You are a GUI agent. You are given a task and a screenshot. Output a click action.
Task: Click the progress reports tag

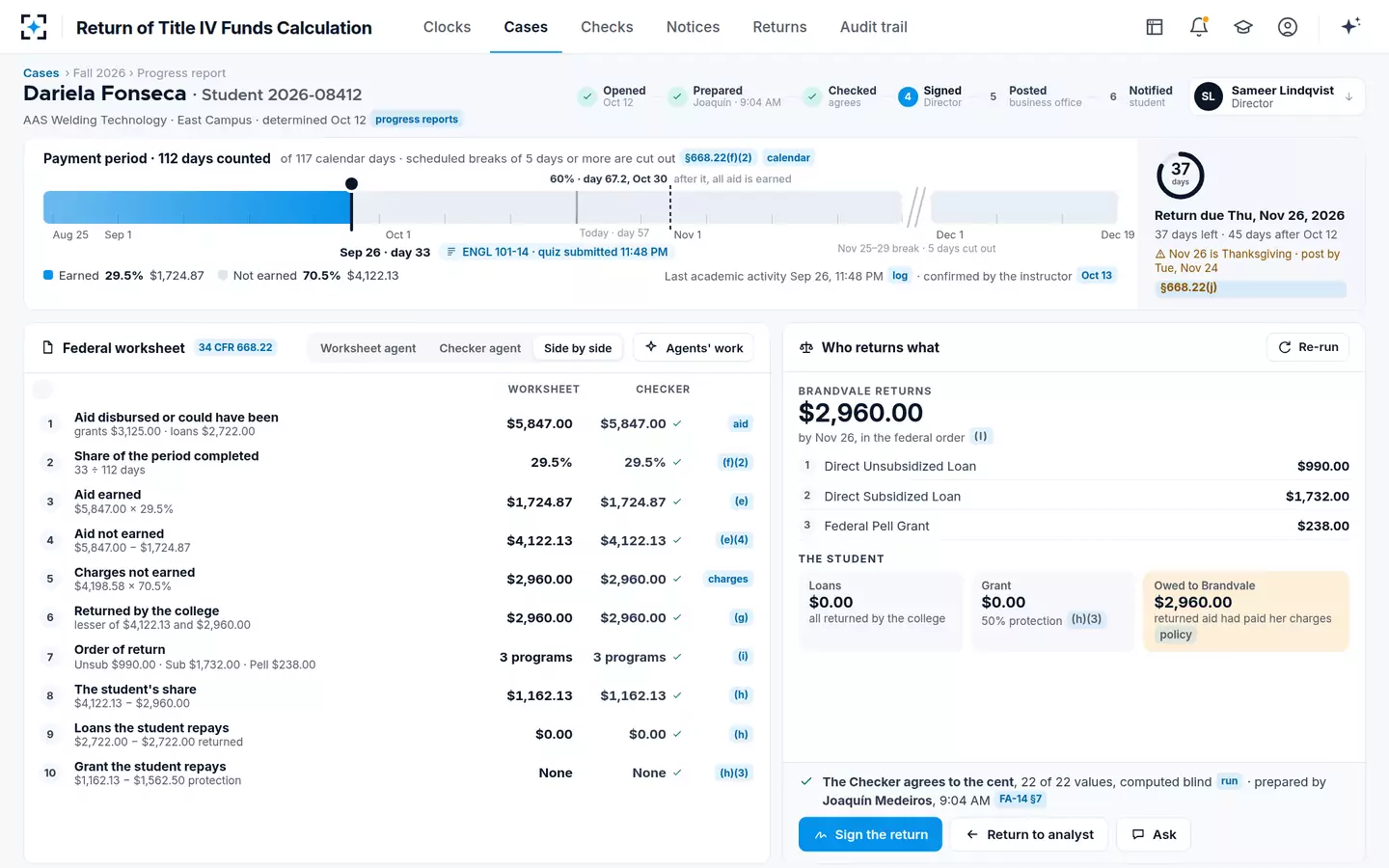click(417, 120)
